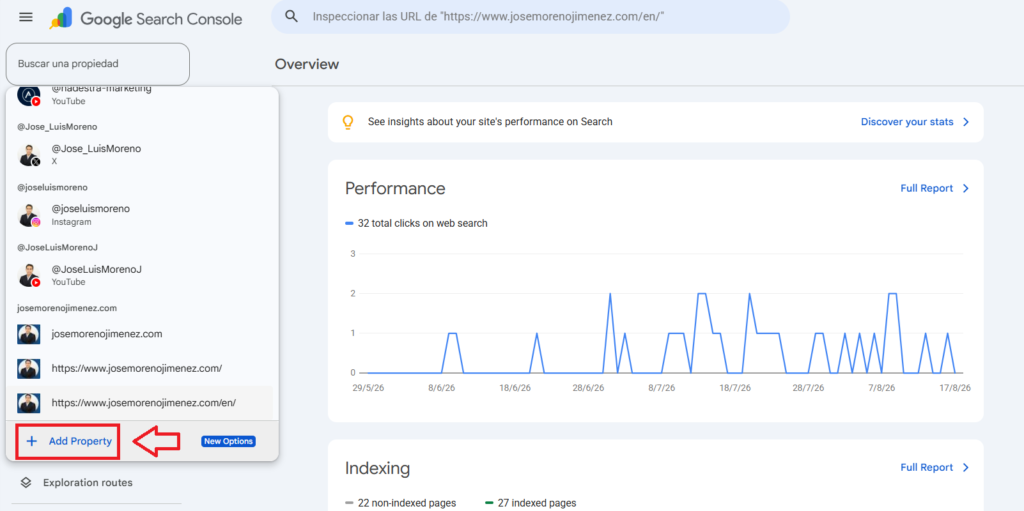Click the Performance card title
This screenshot has height=511, width=1024.
395,189
